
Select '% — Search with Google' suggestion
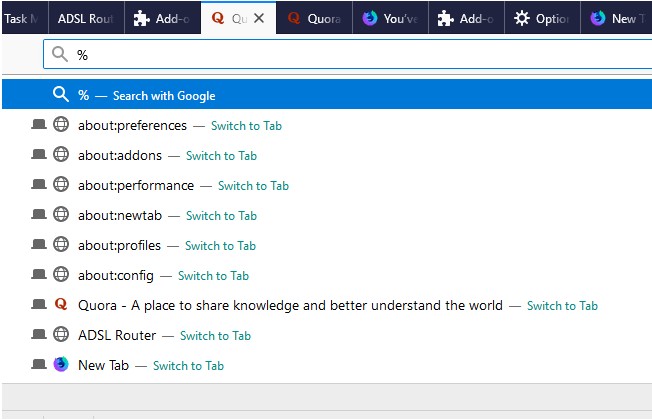(x=146, y=95)
